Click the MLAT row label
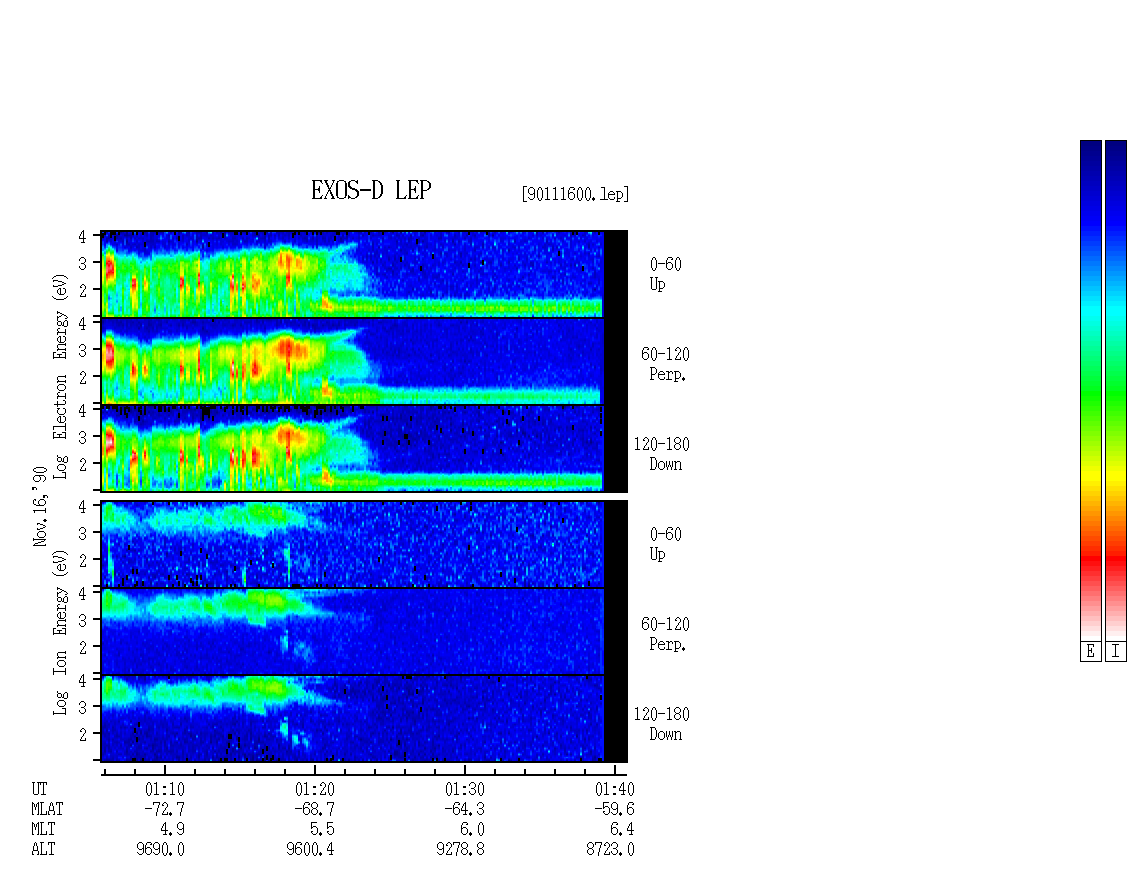The image size is (1130, 875). (x=48, y=809)
